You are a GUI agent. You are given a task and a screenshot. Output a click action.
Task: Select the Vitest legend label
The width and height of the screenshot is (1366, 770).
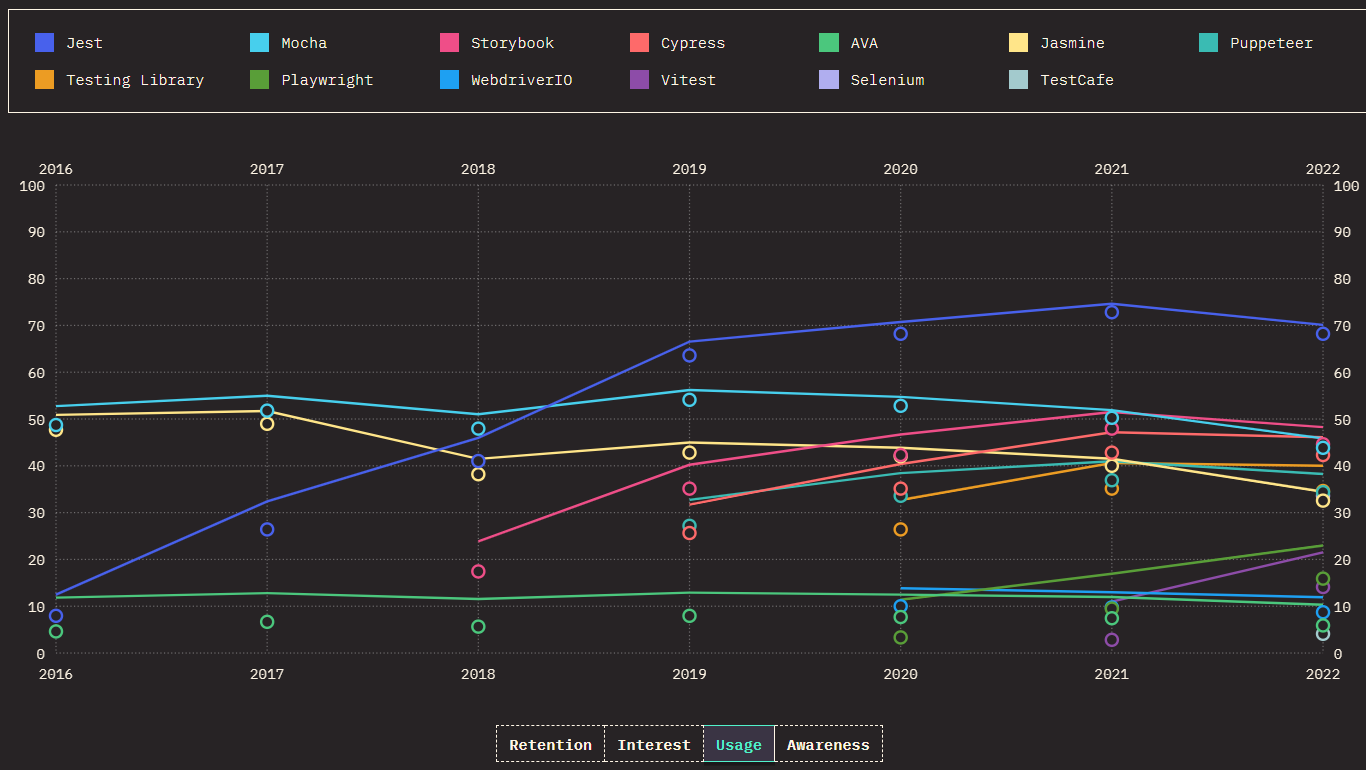click(688, 80)
